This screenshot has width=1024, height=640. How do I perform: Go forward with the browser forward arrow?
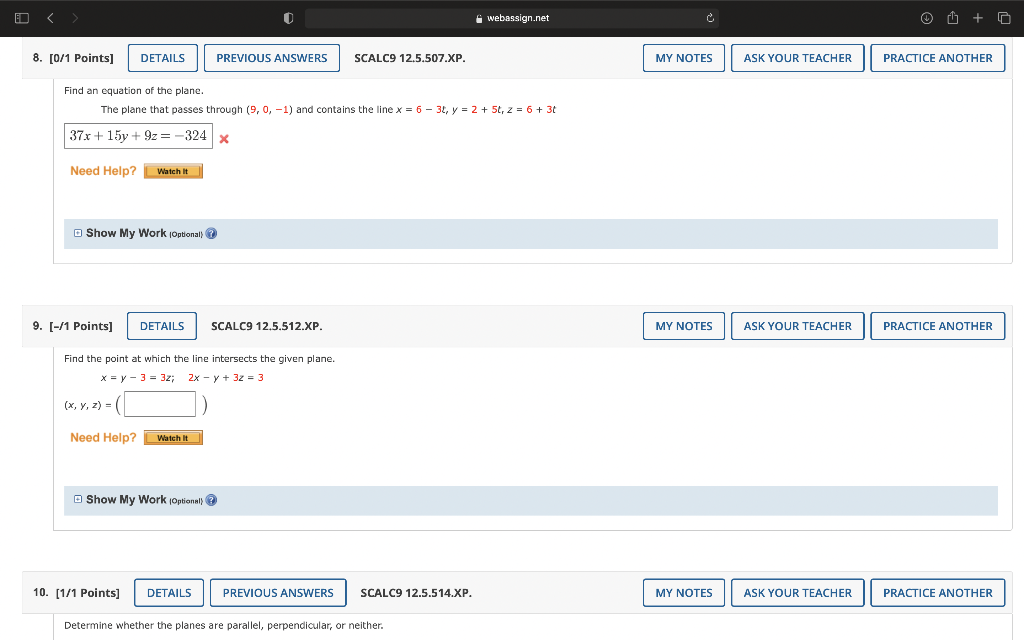pos(75,18)
